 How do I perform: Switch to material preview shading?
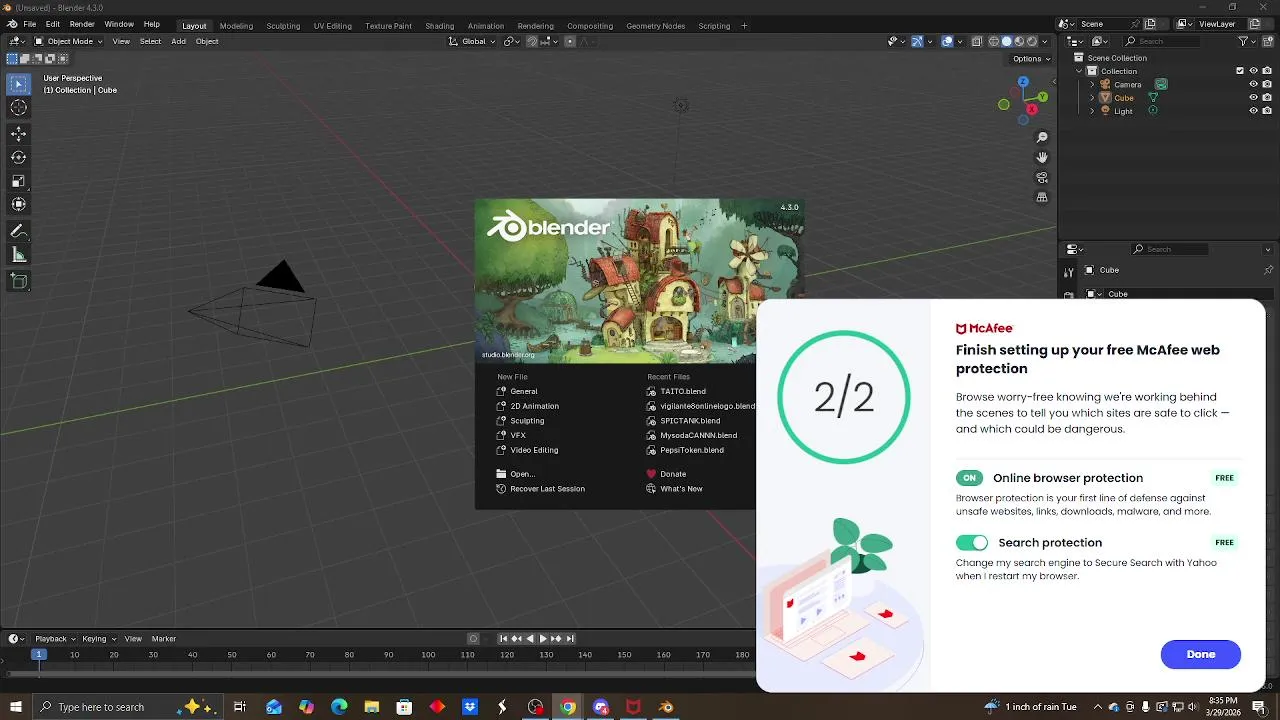point(1020,41)
